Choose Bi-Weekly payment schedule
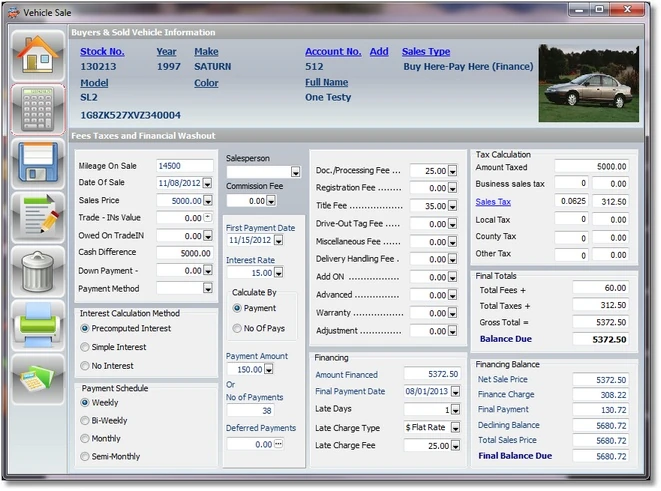661x491 pixels. [x=85, y=422]
